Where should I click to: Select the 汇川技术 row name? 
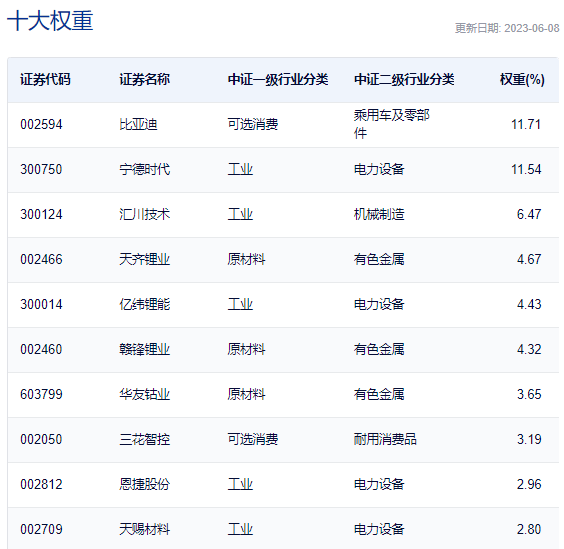145,214
